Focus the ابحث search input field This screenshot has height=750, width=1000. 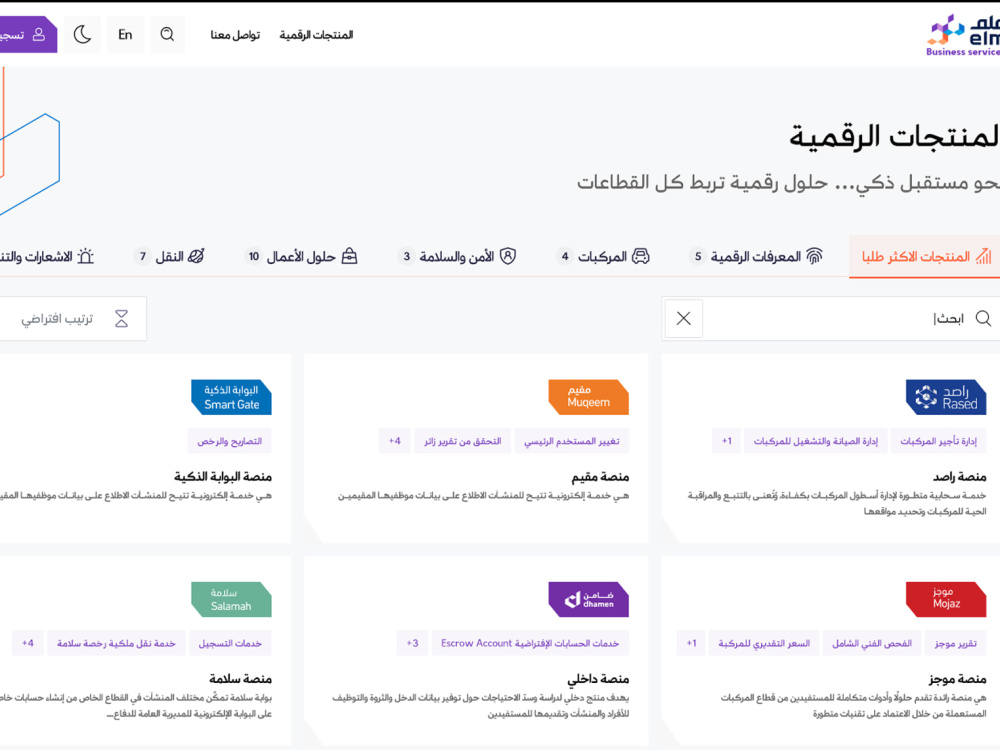coord(832,318)
